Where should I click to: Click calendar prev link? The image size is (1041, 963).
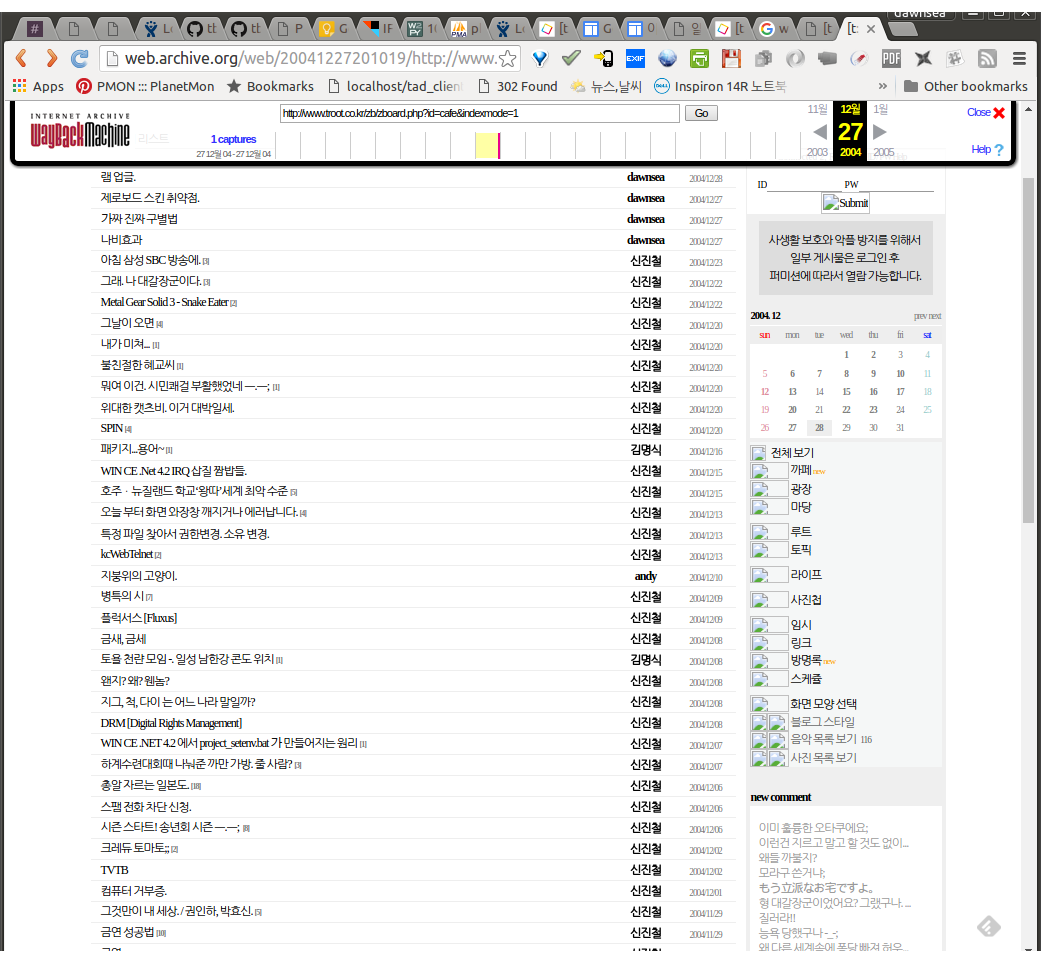click(x=920, y=316)
